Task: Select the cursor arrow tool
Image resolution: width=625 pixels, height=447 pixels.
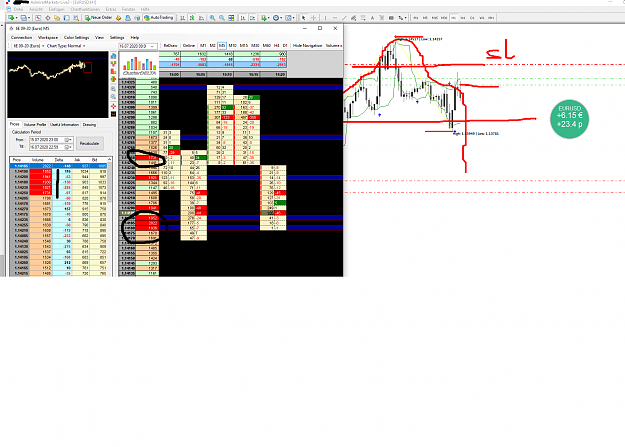Action: tap(303, 18)
